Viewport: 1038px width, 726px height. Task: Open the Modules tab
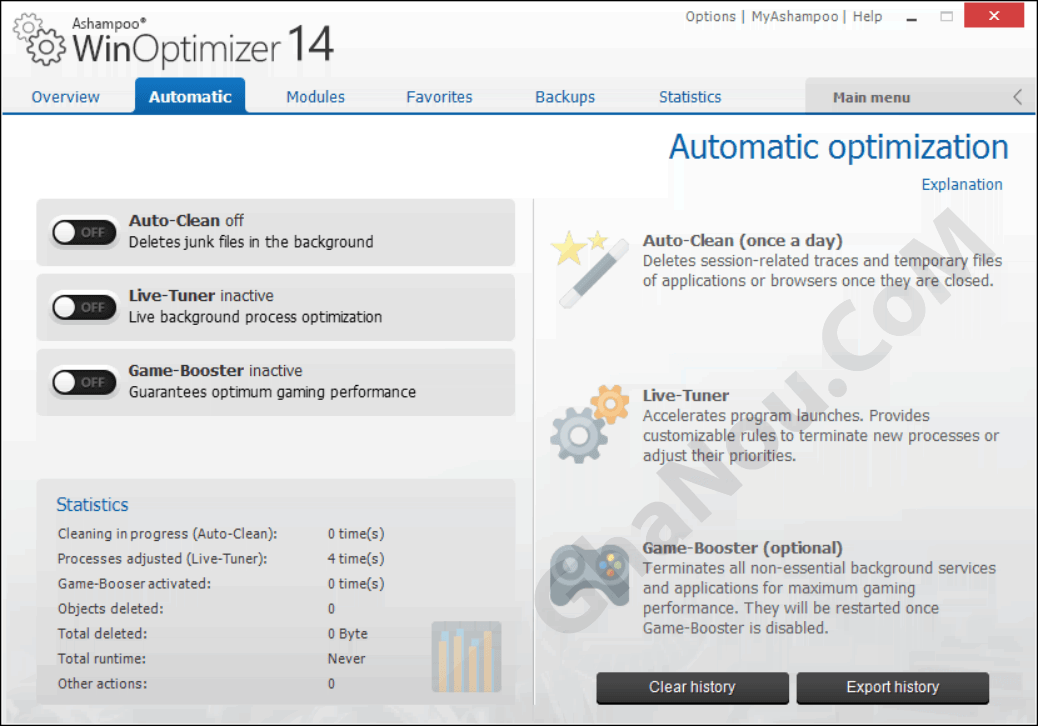point(315,97)
